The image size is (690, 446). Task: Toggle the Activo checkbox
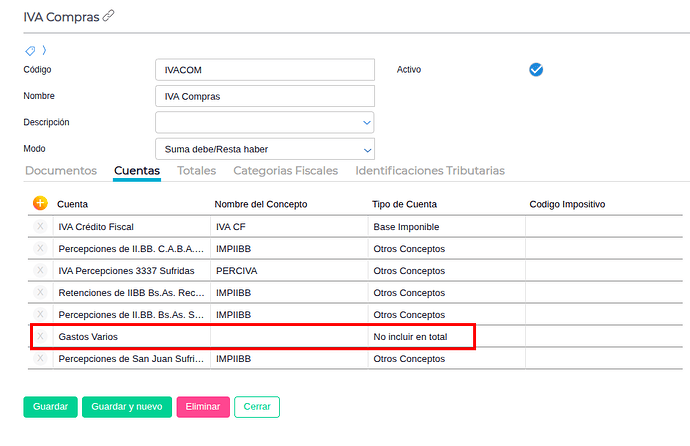point(536,69)
